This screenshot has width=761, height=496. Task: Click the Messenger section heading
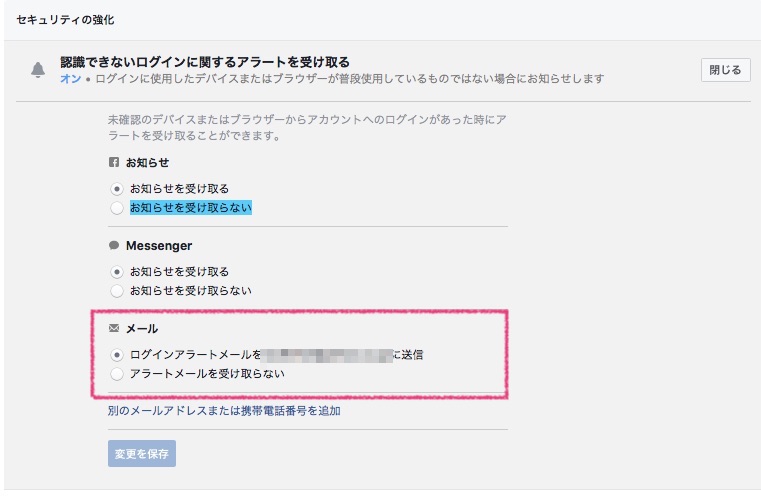pos(159,246)
